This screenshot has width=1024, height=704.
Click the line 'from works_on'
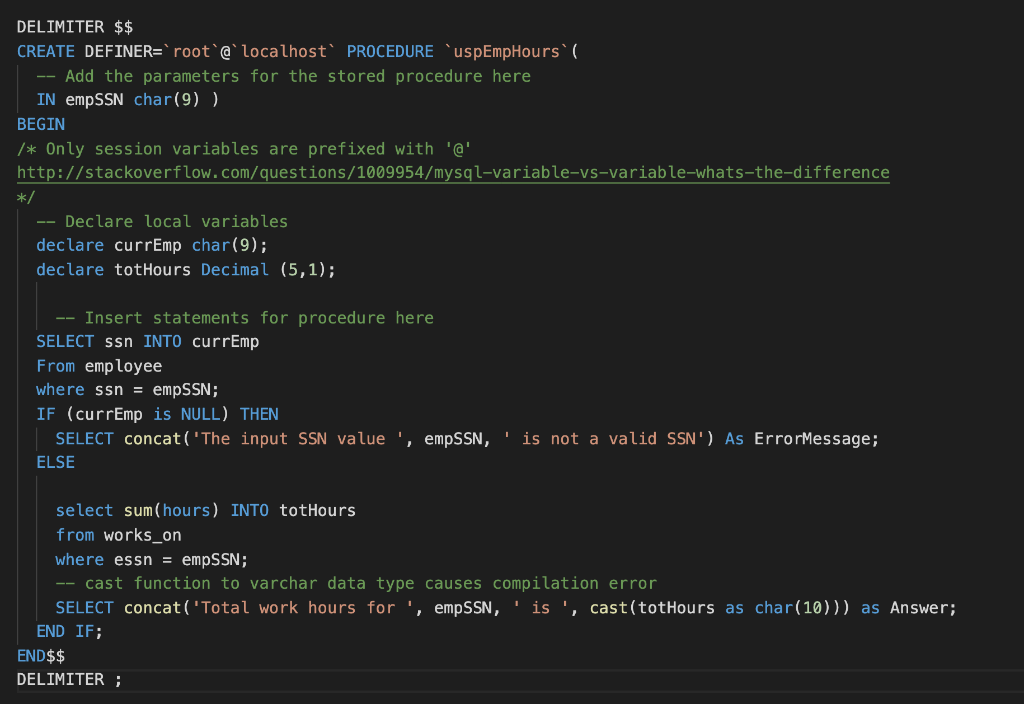click(x=119, y=536)
